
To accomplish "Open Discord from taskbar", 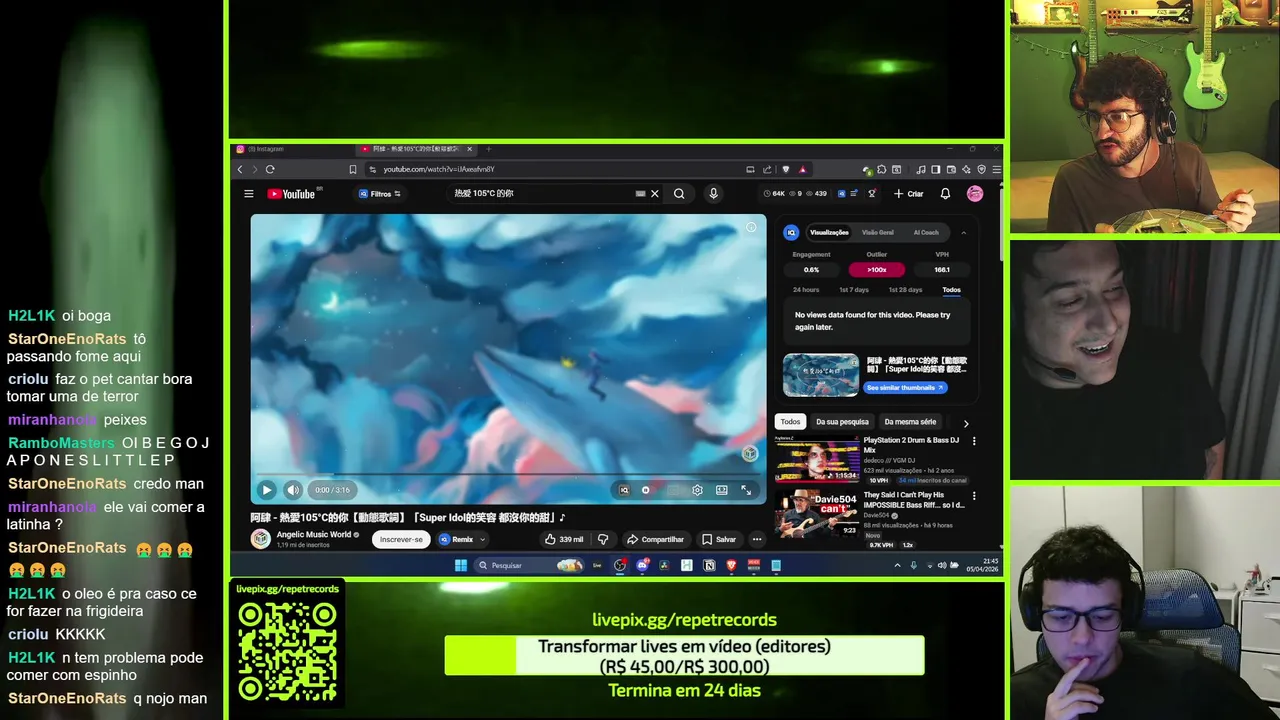I will point(642,565).
